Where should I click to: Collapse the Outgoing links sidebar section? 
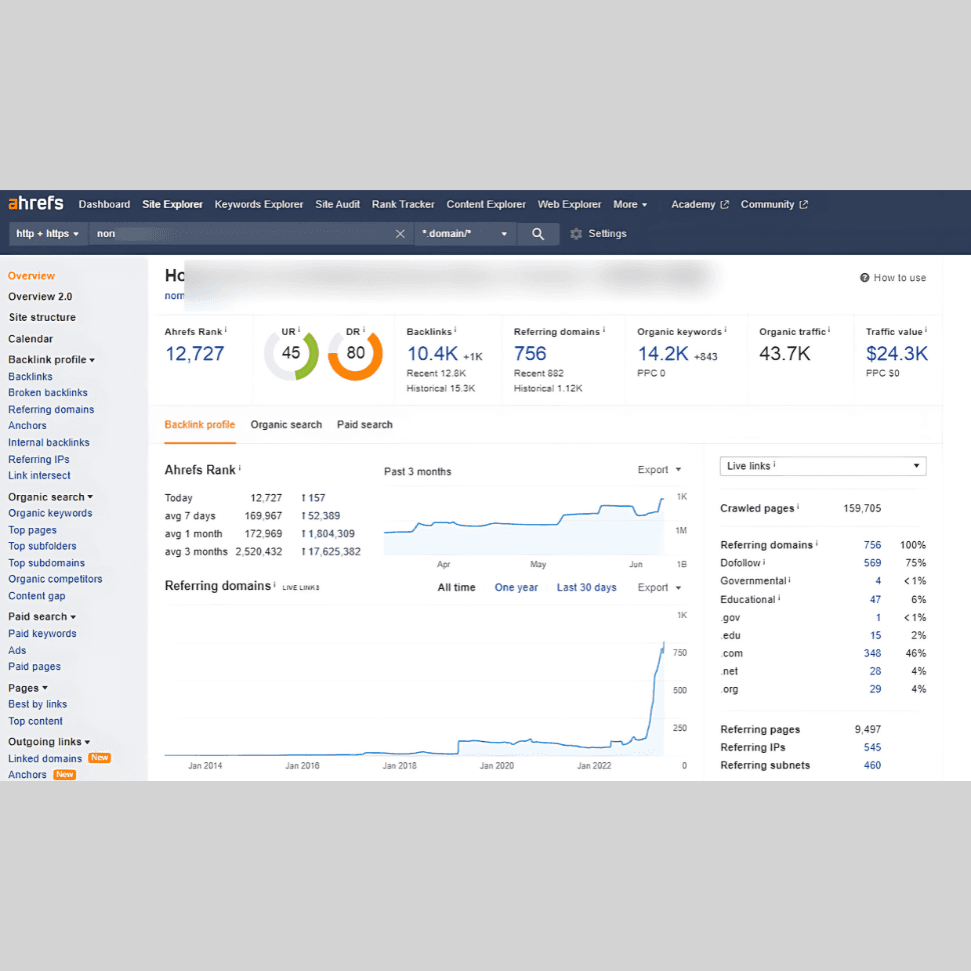pyautogui.click(x=49, y=742)
